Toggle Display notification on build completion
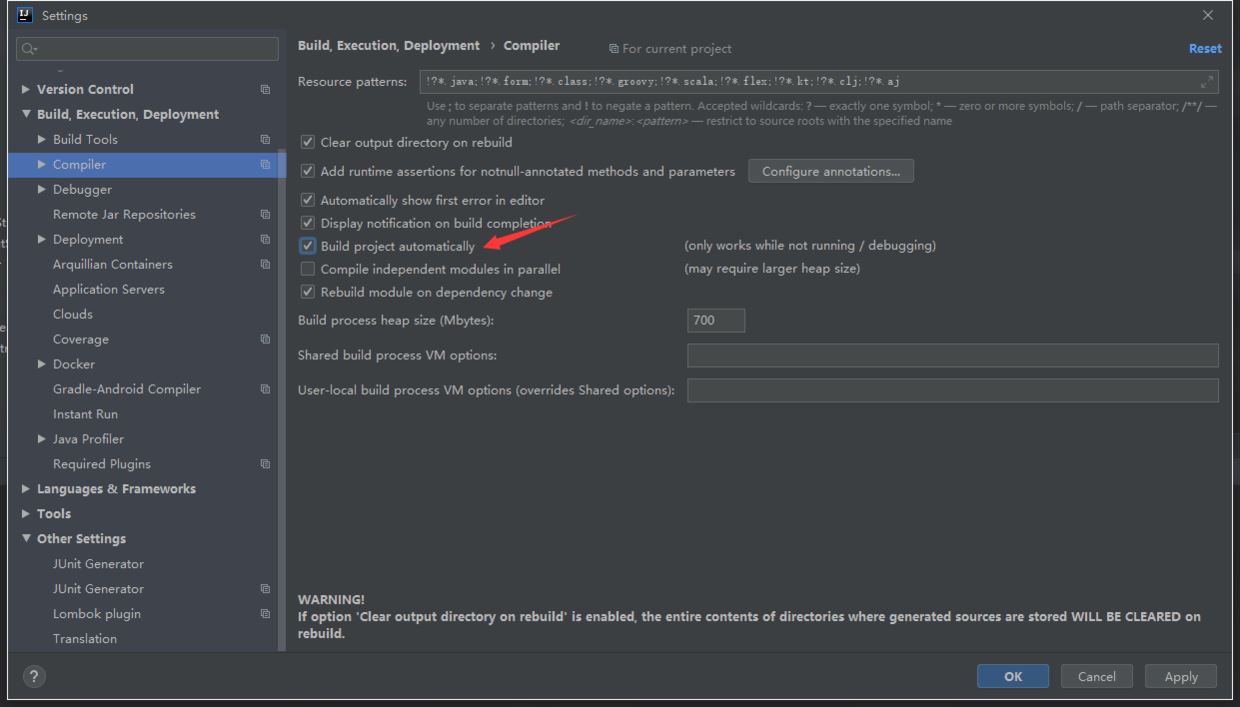This screenshot has width=1240, height=707. pos(308,224)
